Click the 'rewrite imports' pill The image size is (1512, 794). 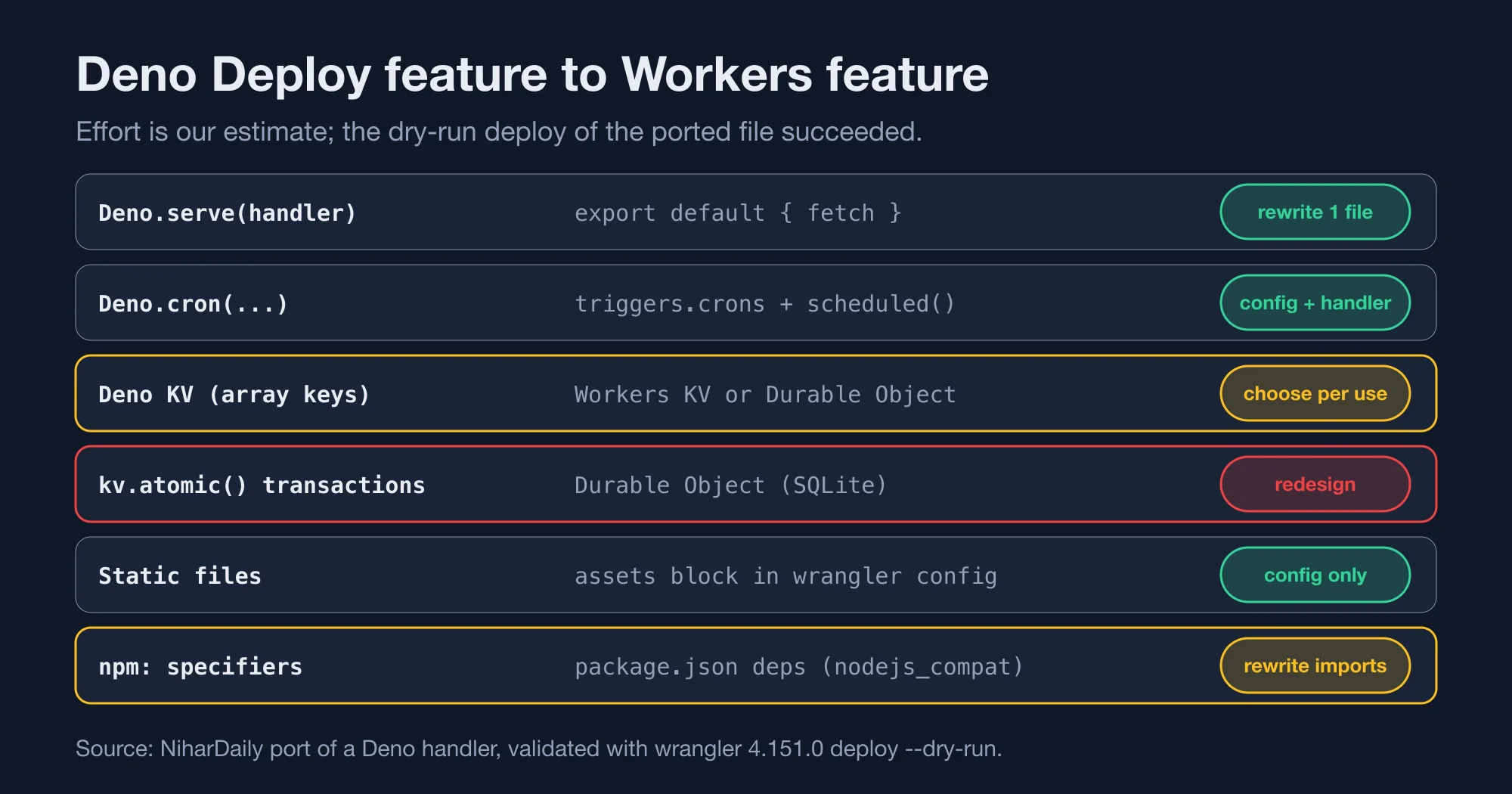(1315, 665)
